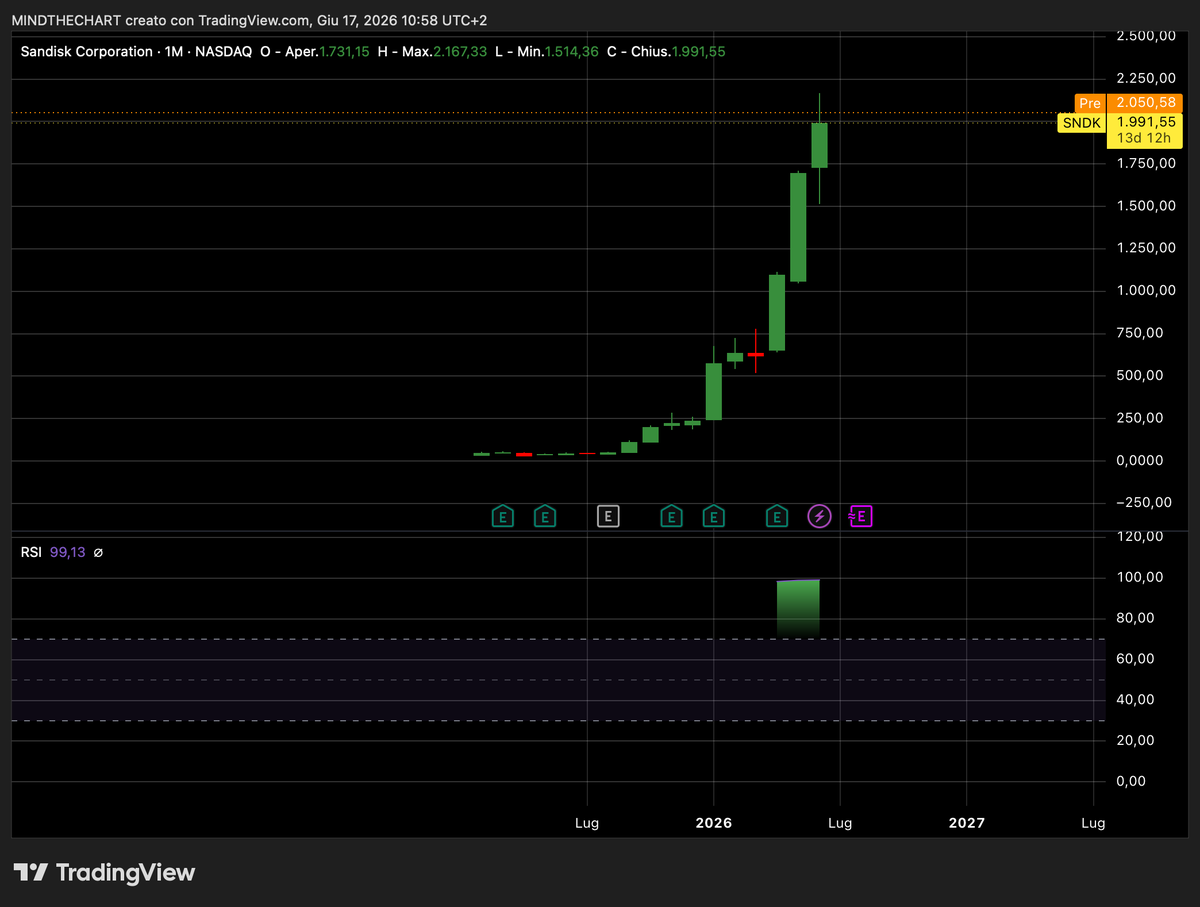Click the 500,00 price axis label
This screenshot has height=907, width=1200.
tap(1140, 376)
